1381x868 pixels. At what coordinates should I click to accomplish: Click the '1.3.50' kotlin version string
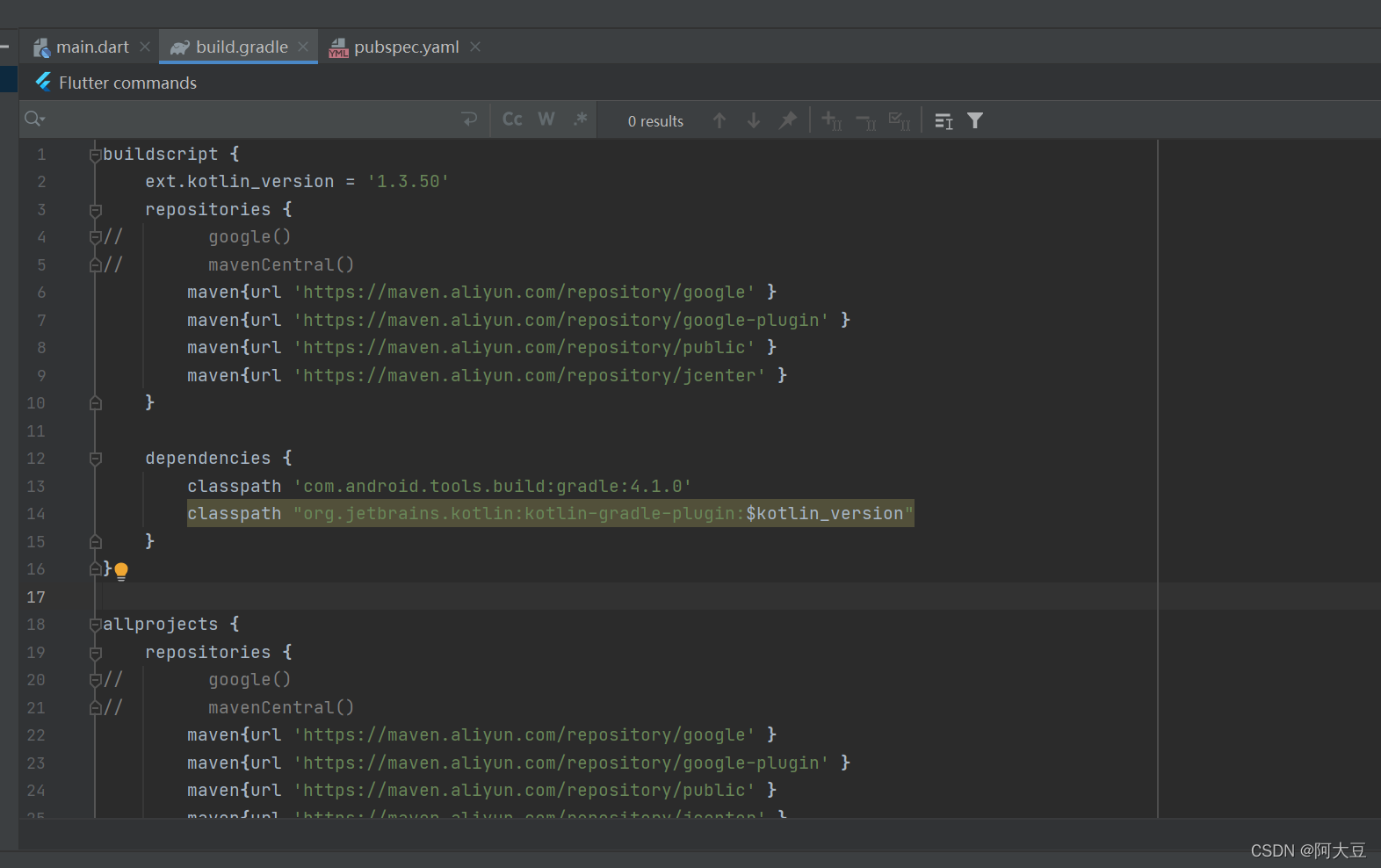409,182
